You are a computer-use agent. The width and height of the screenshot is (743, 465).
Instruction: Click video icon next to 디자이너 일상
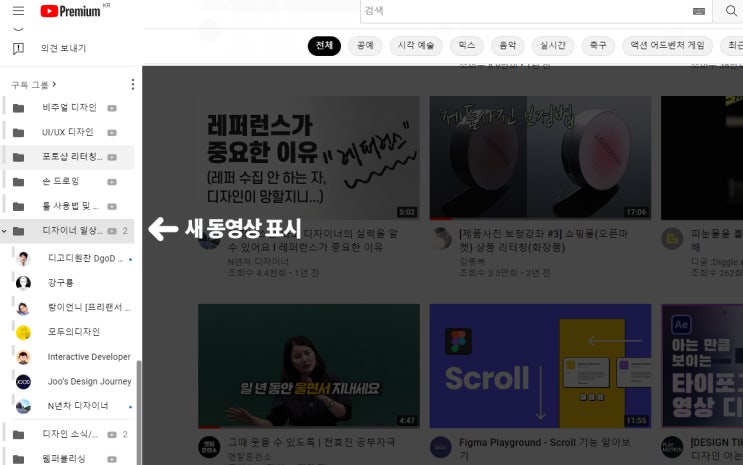pyautogui.click(x=112, y=231)
